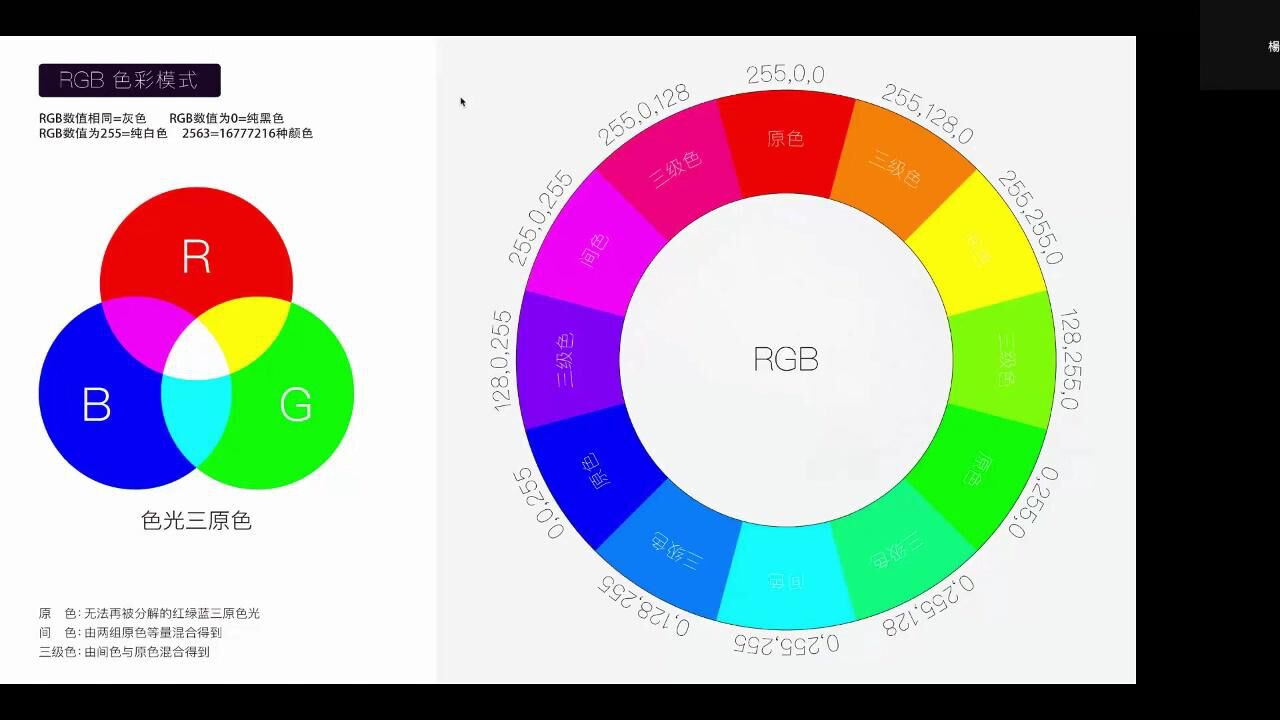Screen dimensions: 1280x720
Task: Click the blue B circle in the Venn diagram
Action: pos(95,405)
